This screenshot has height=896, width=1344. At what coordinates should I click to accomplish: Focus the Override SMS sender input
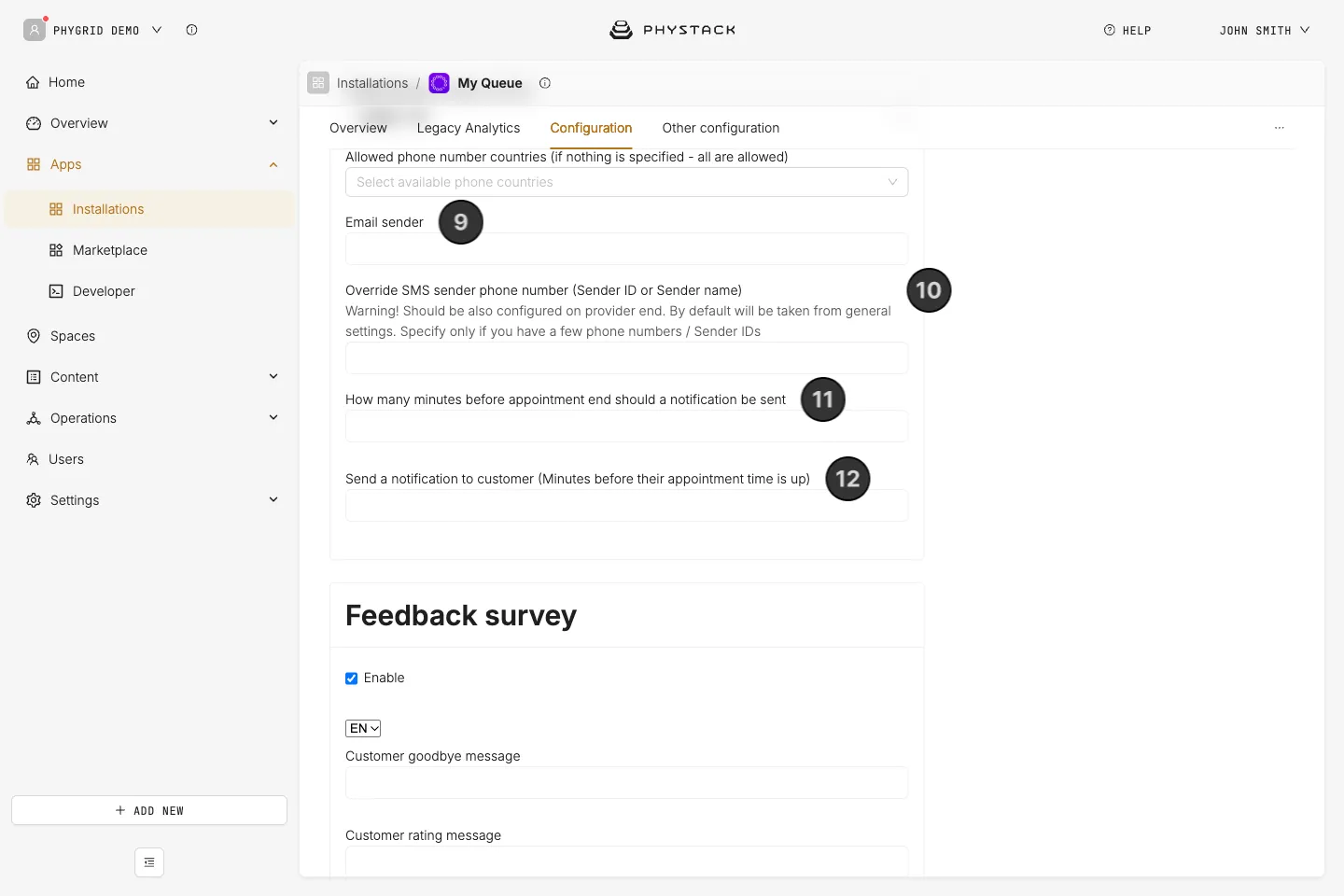coord(627,358)
